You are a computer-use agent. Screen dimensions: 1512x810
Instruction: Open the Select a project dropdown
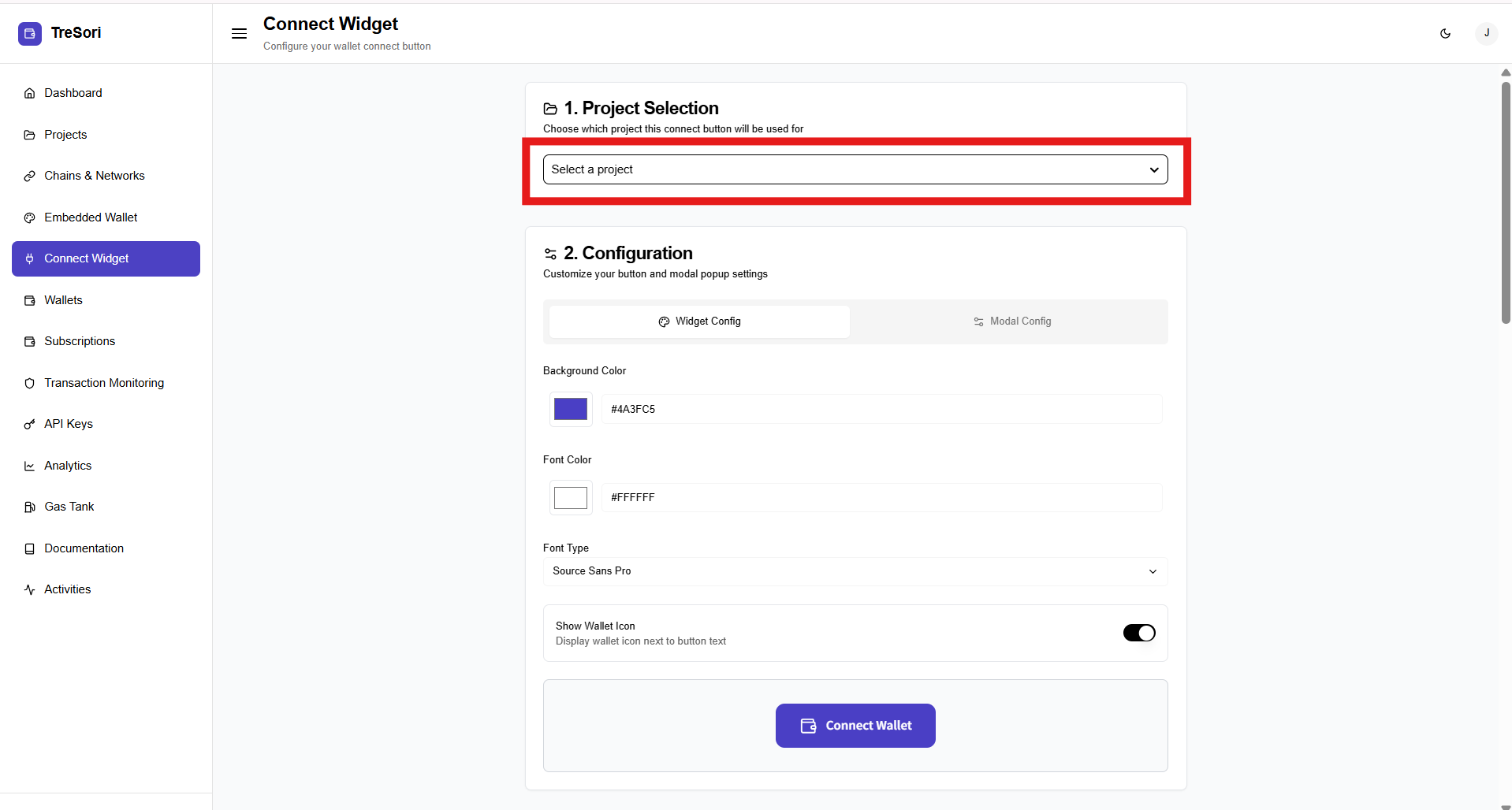point(855,169)
